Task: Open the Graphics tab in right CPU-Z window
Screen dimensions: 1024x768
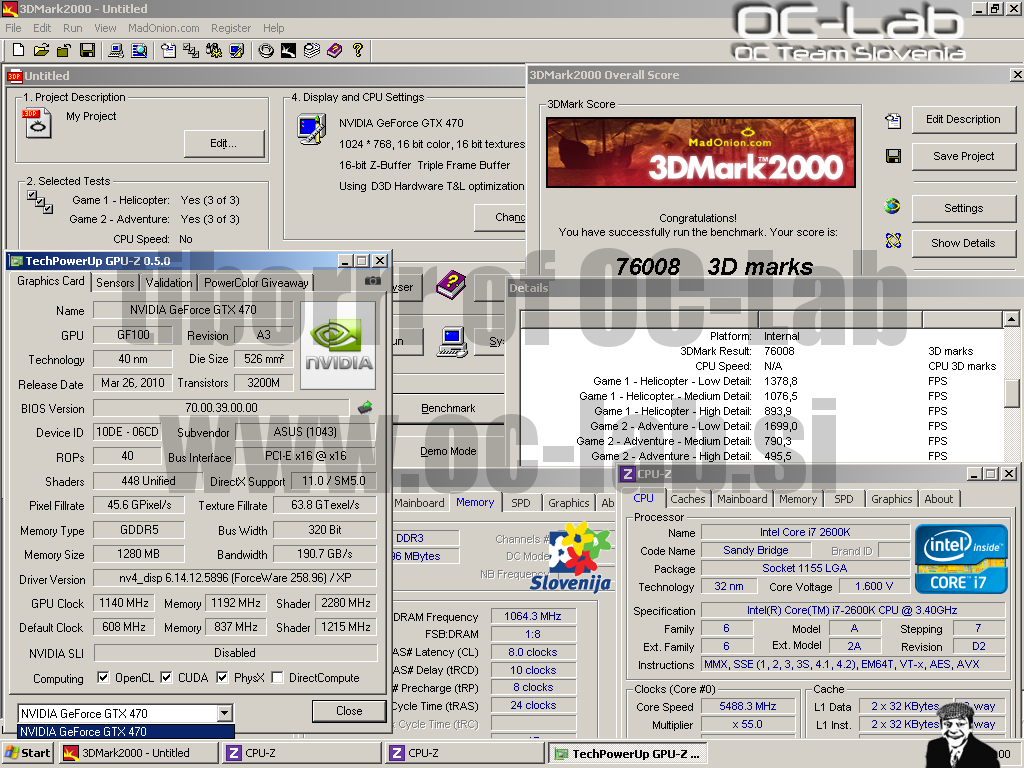Action: (x=891, y=499)
